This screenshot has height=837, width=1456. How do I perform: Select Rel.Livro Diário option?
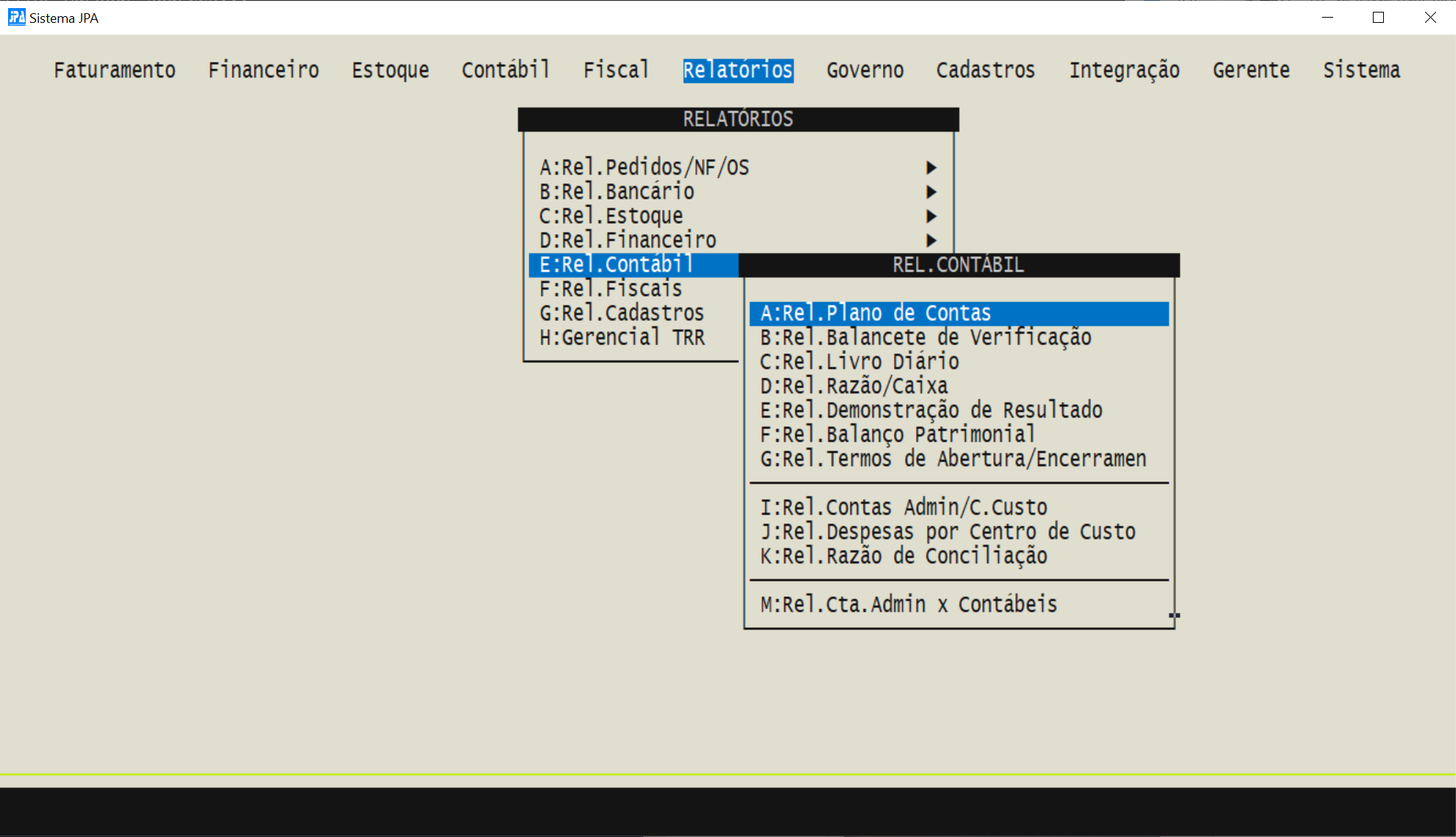(x=859, y=362)
